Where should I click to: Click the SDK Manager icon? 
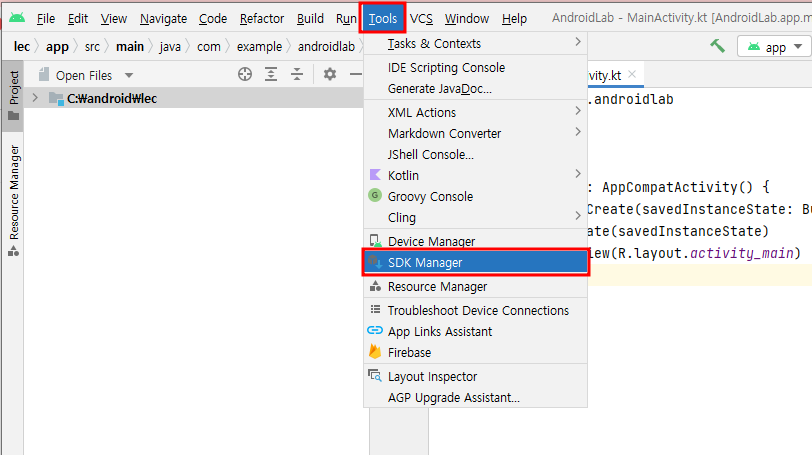coord(375,262)
